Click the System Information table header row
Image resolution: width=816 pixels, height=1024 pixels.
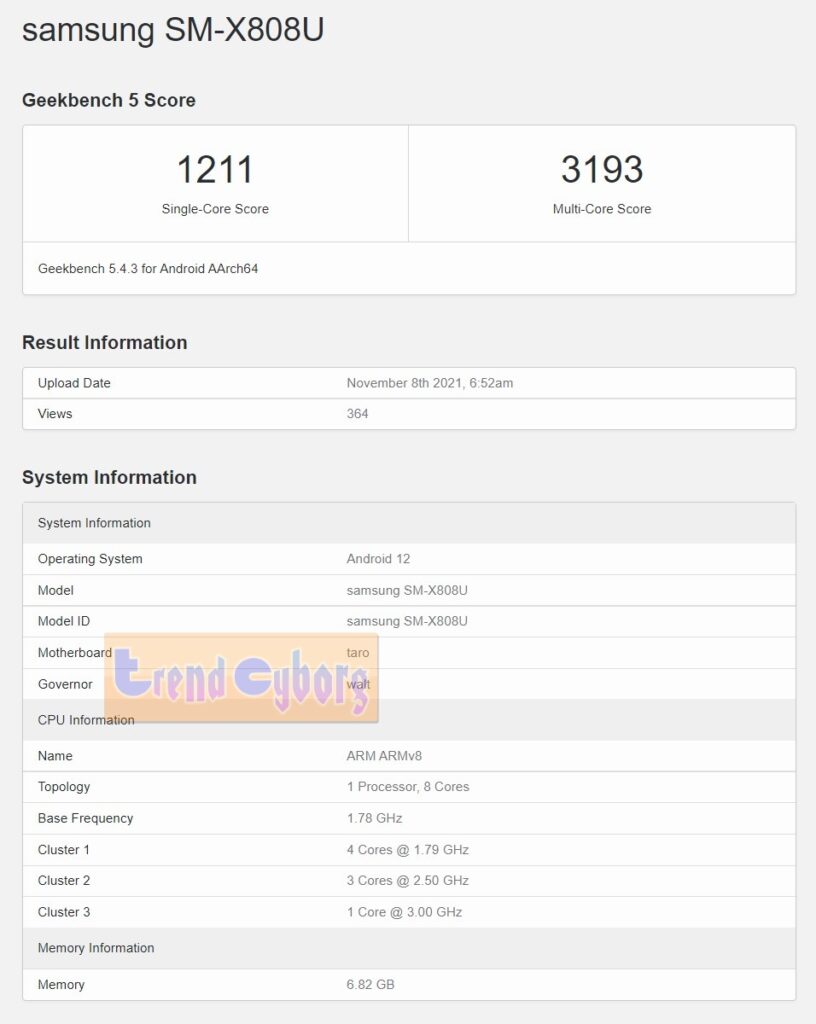tap(94, 523)
